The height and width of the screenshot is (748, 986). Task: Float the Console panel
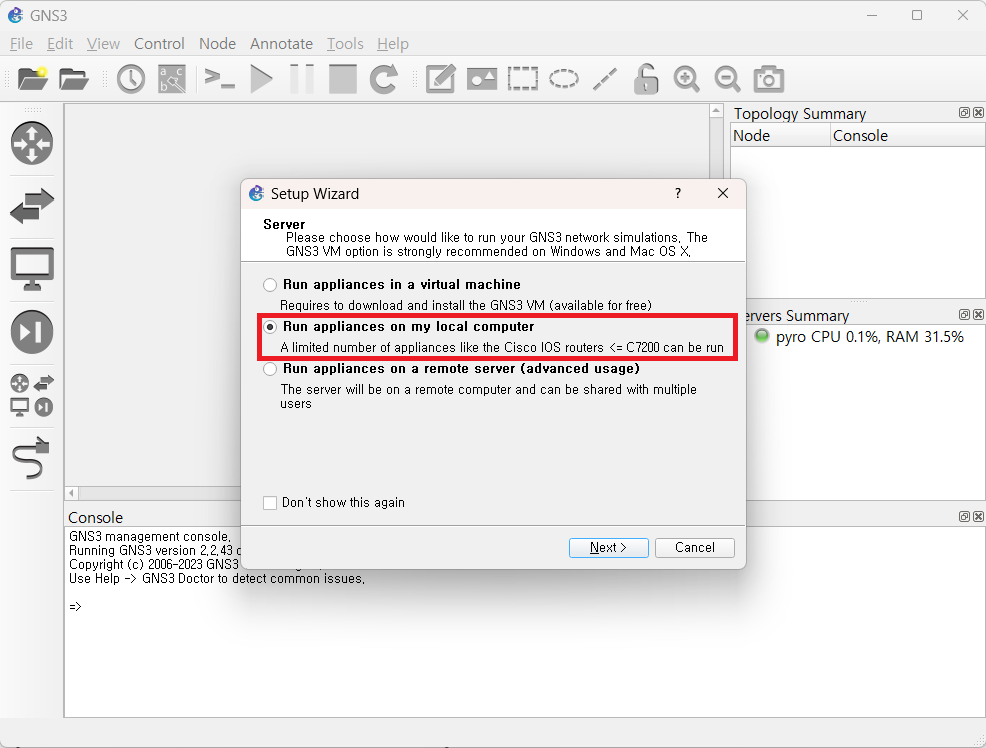point(964,516)
